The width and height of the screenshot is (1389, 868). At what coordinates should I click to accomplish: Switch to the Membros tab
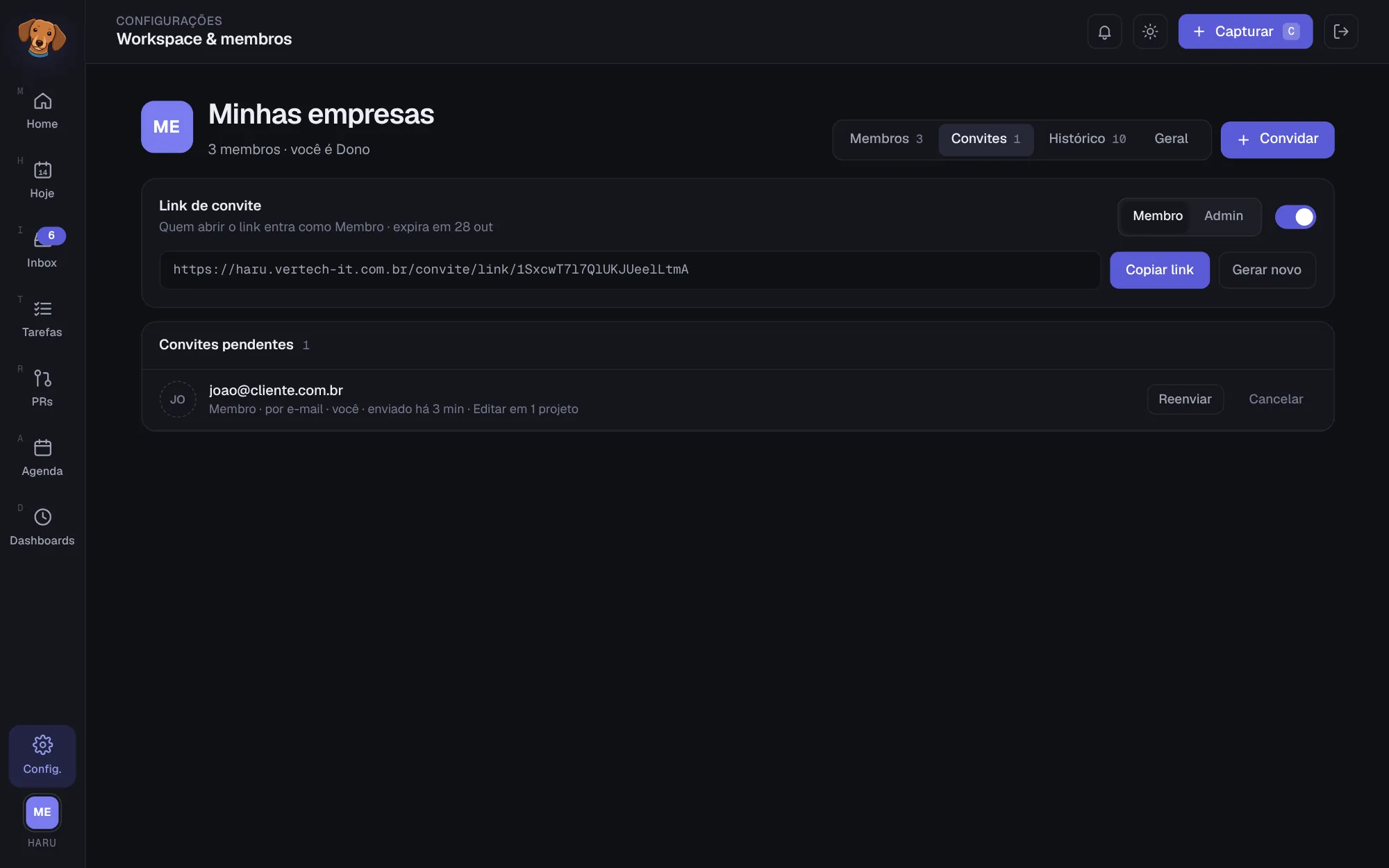click(x=886, y=139)
